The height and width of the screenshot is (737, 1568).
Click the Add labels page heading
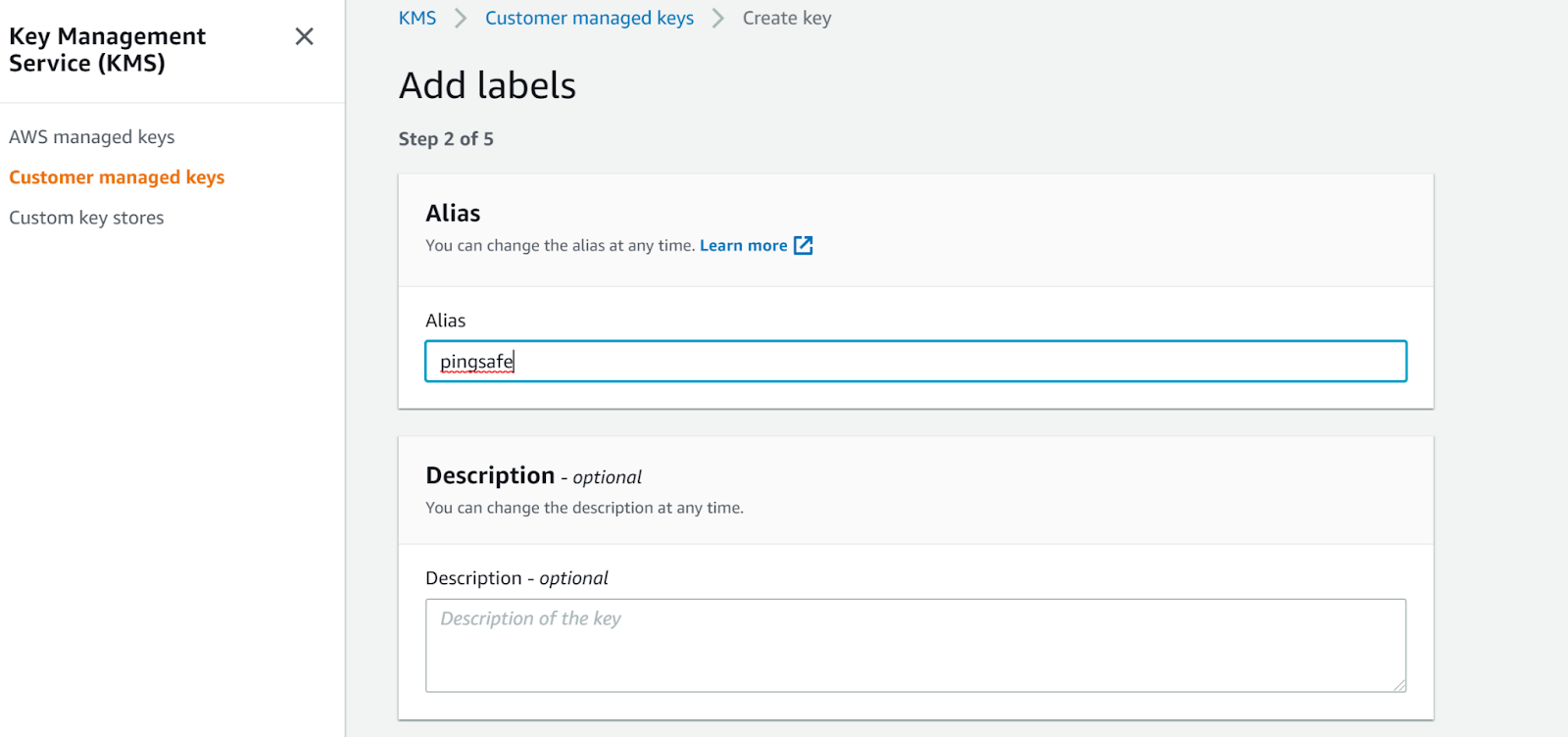coord(487,86)
